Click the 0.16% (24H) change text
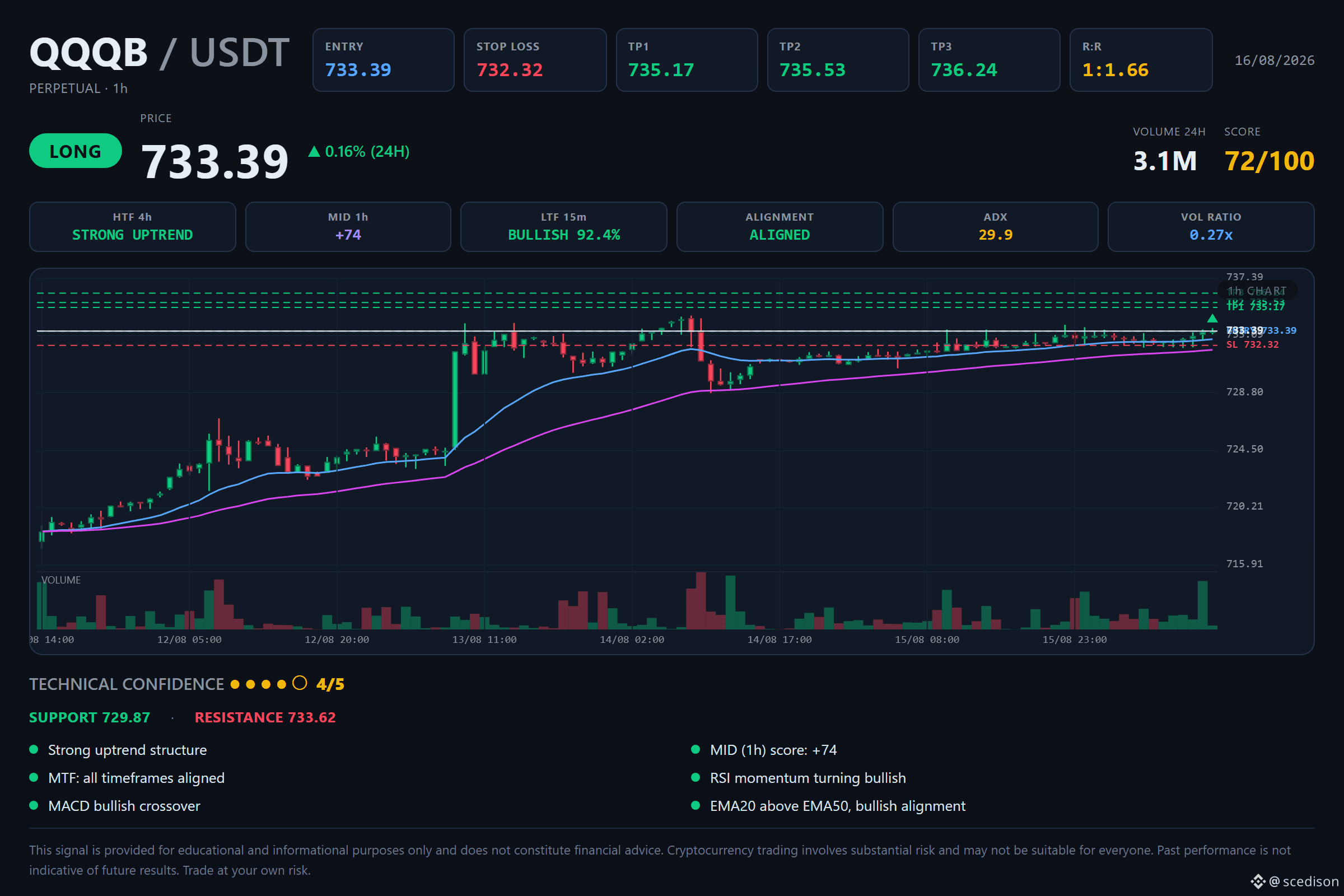The image size is (1344, 896). [367, 151]
